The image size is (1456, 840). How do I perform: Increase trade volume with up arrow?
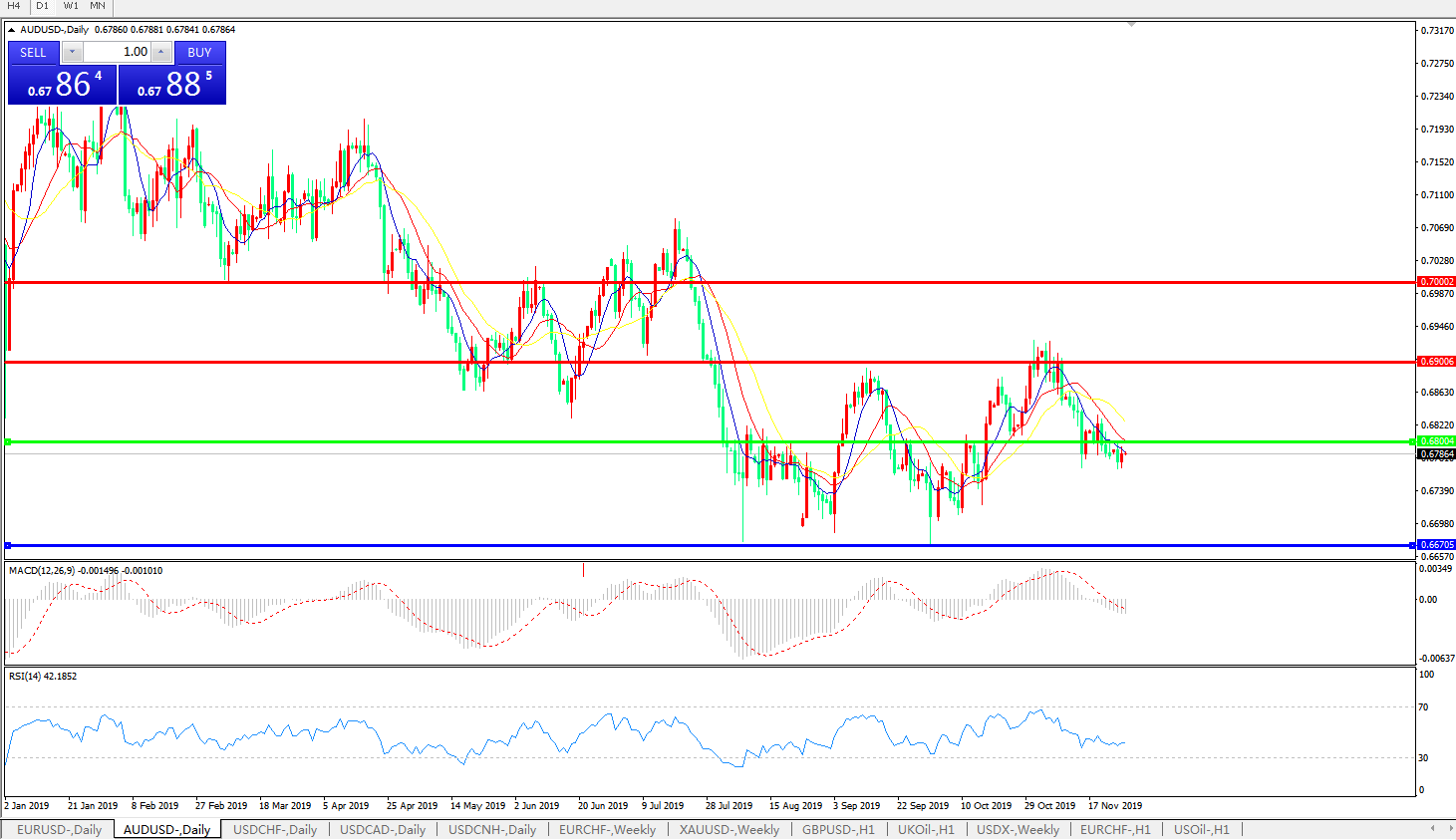pyautogui.click(x=161, y=52)
